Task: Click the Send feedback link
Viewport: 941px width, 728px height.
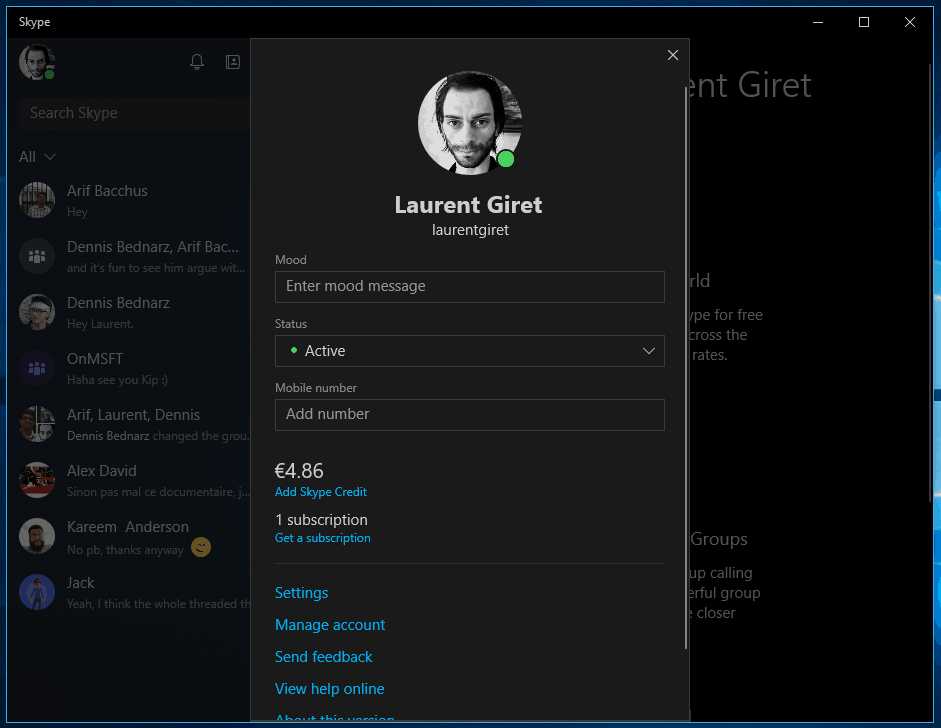Action: tap(323, 657)
